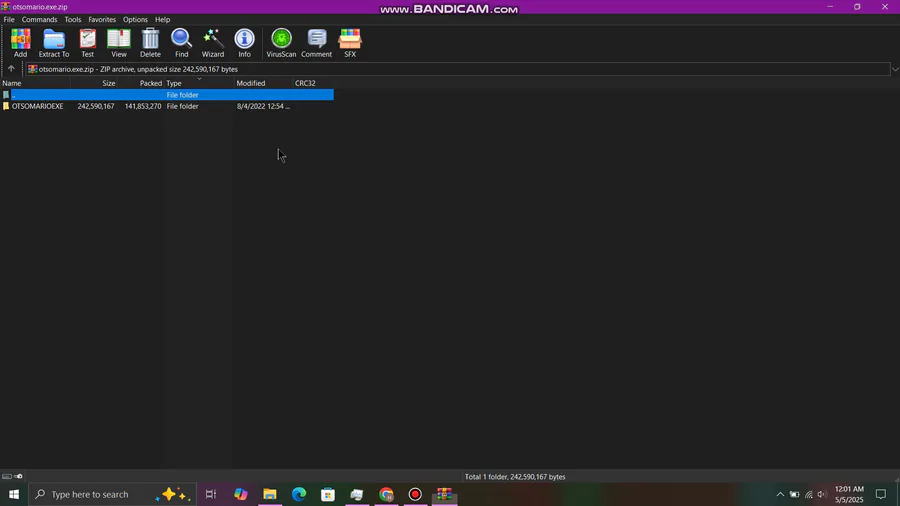Open Microsoft Store from taskbar

(x=328, y=494)
